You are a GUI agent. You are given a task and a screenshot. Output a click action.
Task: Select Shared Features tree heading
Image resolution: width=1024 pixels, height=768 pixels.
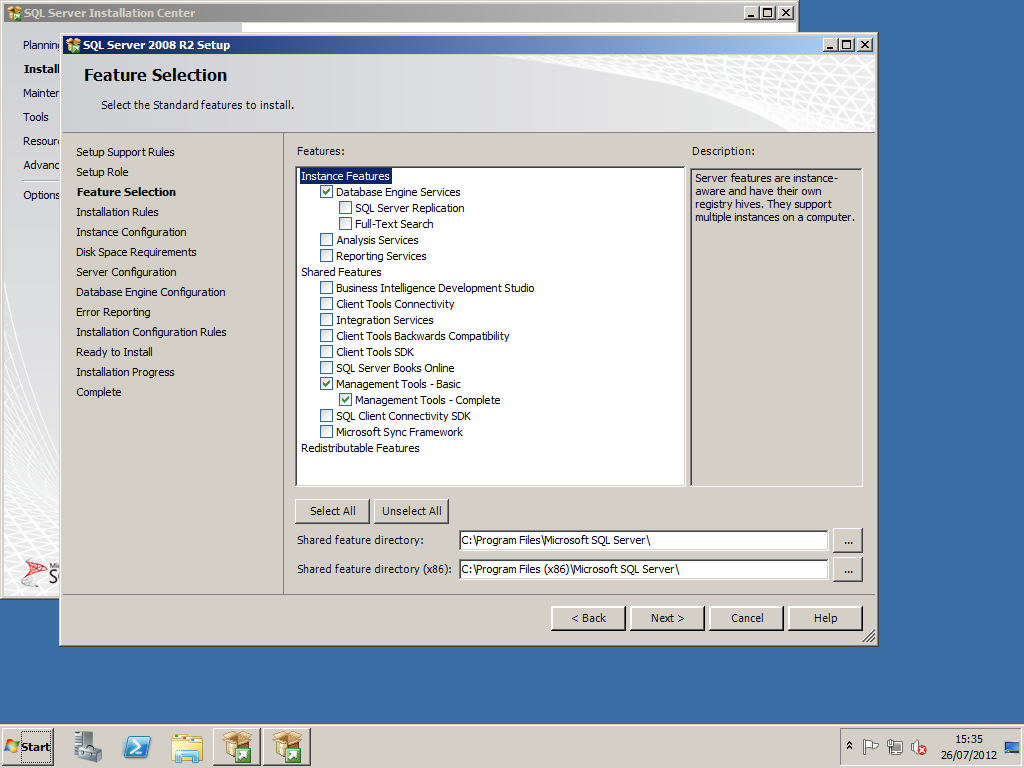341,272
